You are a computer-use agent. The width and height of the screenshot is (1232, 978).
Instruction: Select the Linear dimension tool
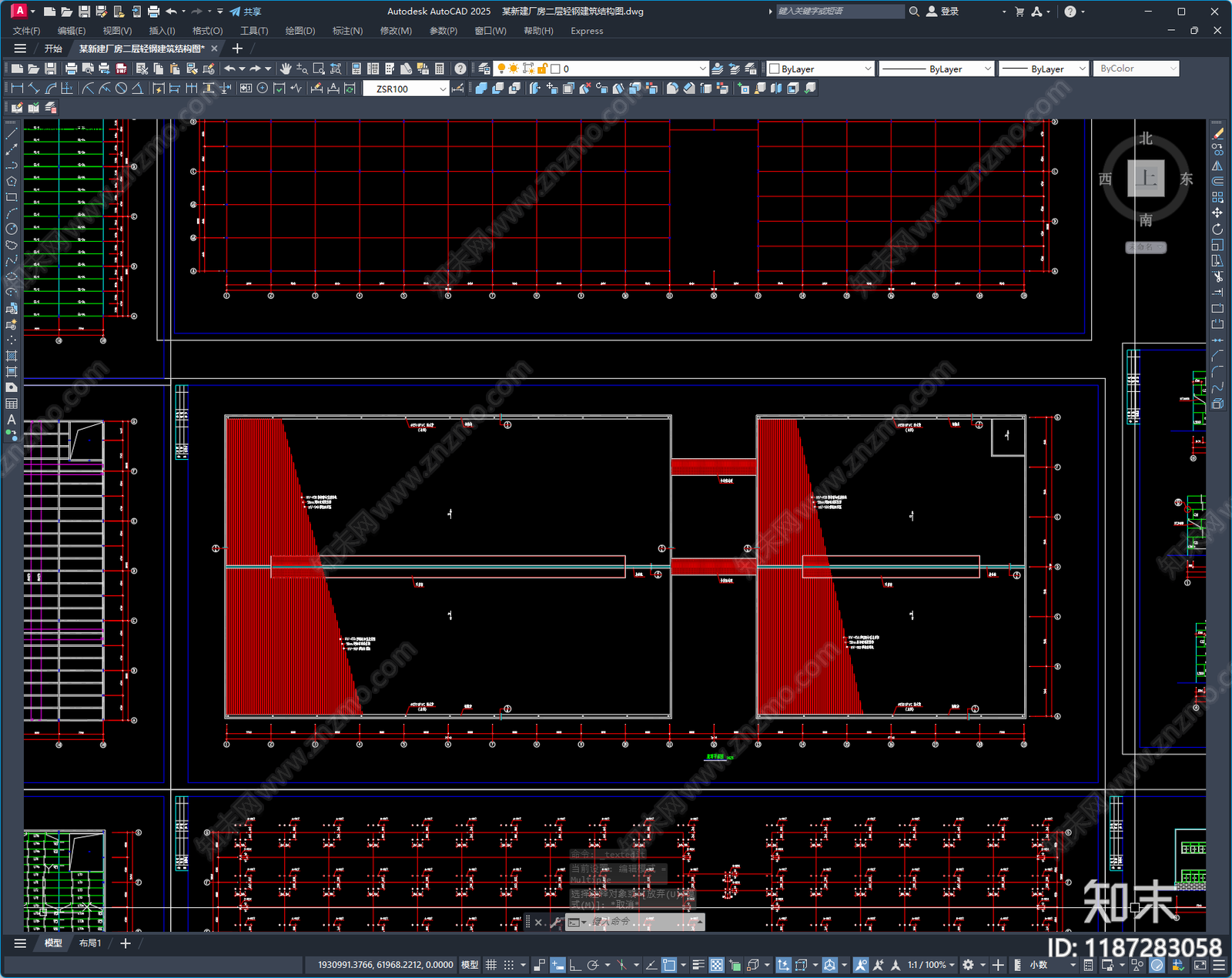tap(16, 89)
